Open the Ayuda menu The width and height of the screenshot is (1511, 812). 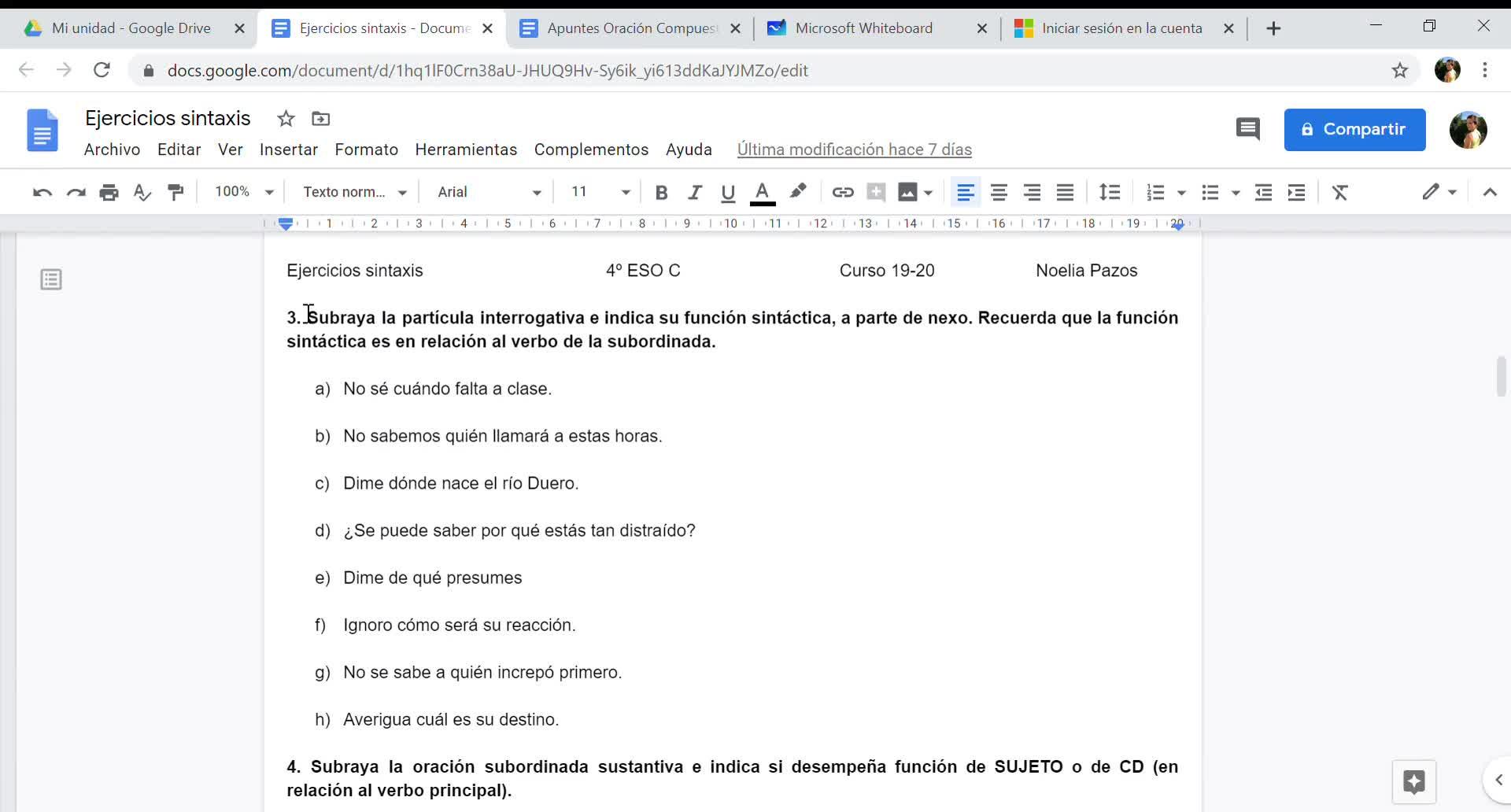(689, 149)
